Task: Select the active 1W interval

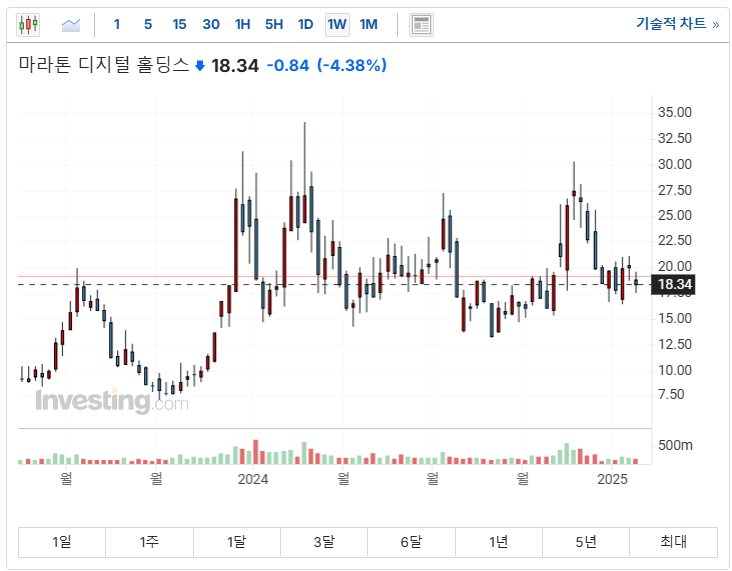Action: pyautogui.click(x=337, y=24)
